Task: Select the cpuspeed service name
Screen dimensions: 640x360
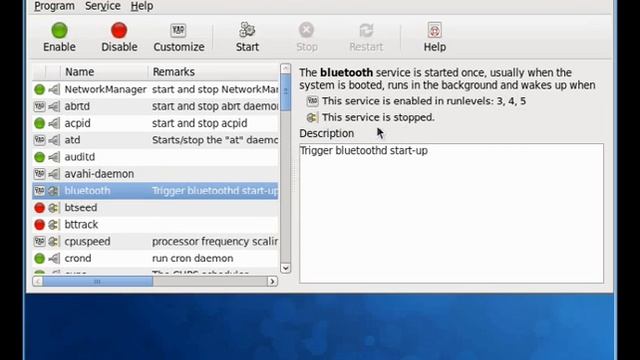Action: tap(87, 242)
